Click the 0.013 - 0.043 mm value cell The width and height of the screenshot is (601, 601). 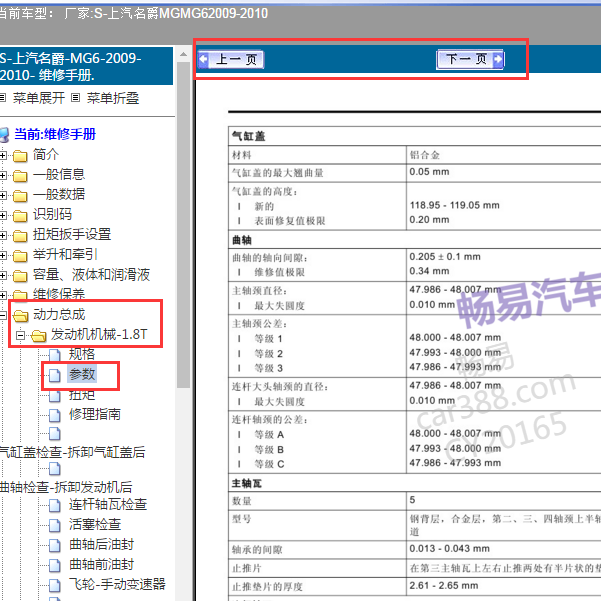tap(503, 549)
